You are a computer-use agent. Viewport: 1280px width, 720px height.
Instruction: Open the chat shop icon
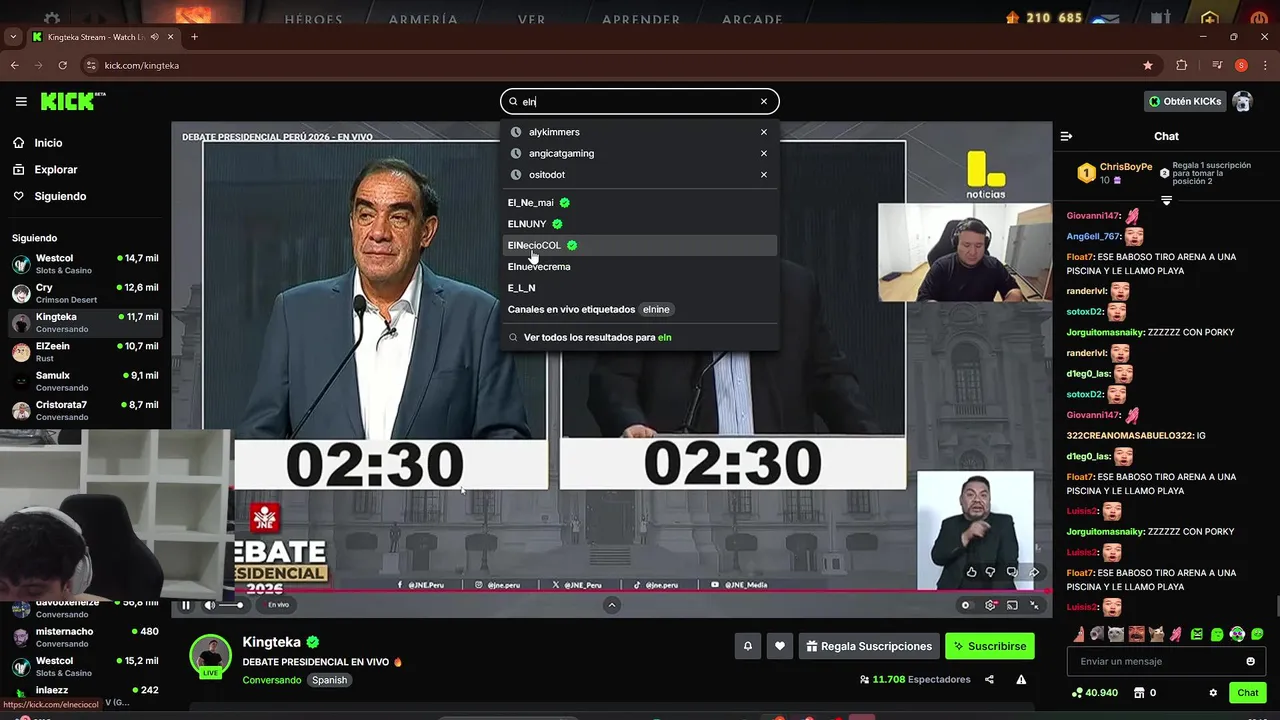pos(1139,692)
